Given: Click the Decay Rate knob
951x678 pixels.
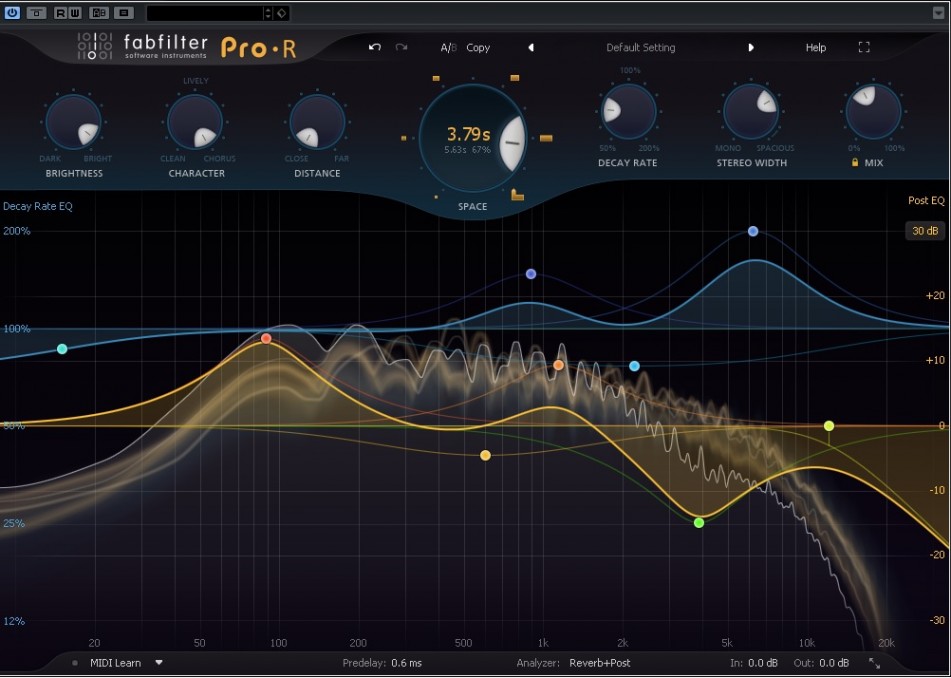Looking at the screenshot, I should point(628,112).
